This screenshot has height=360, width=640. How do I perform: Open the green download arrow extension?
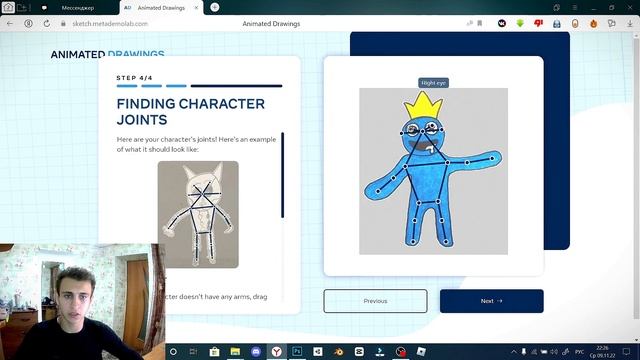[520, 24]
